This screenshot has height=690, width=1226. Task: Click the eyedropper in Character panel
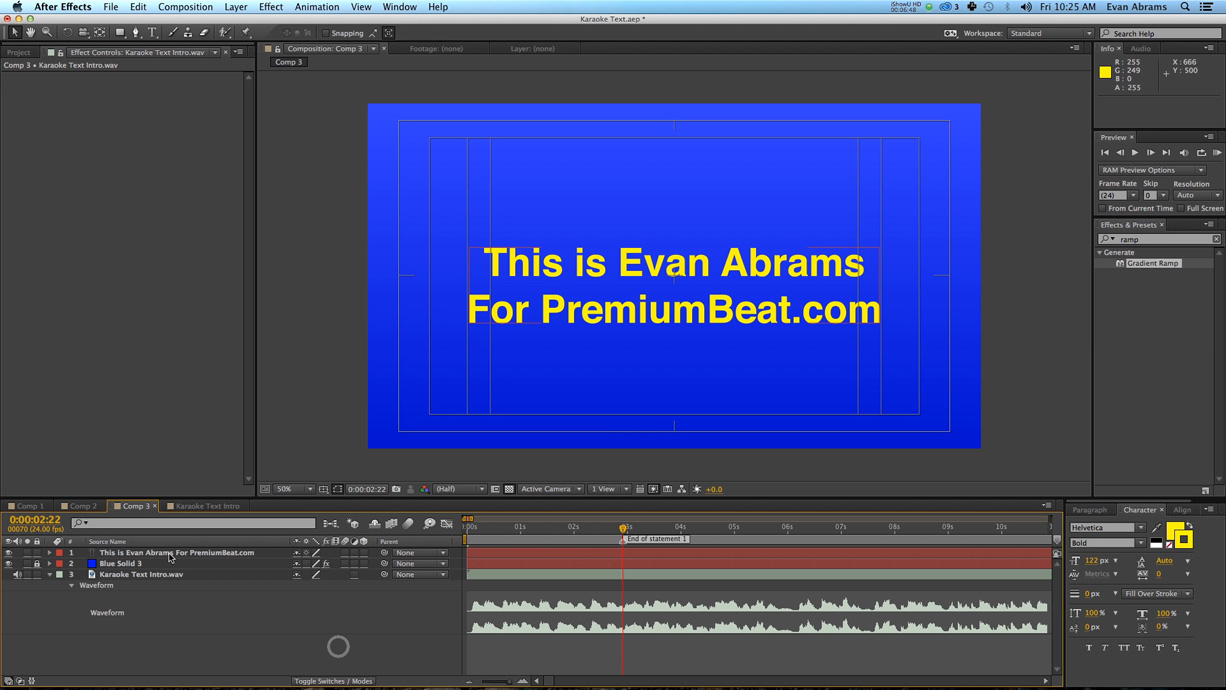(1156, 528)
